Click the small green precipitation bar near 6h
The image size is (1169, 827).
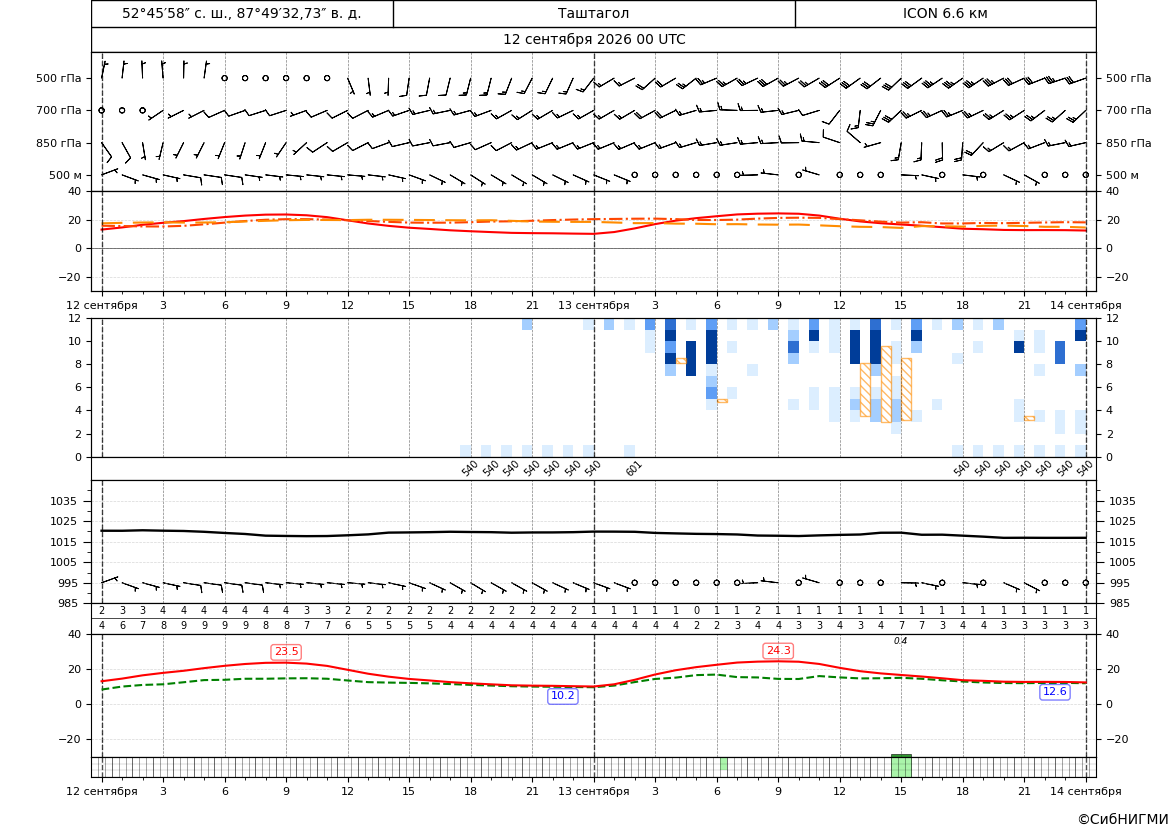(x=723, y=764)
